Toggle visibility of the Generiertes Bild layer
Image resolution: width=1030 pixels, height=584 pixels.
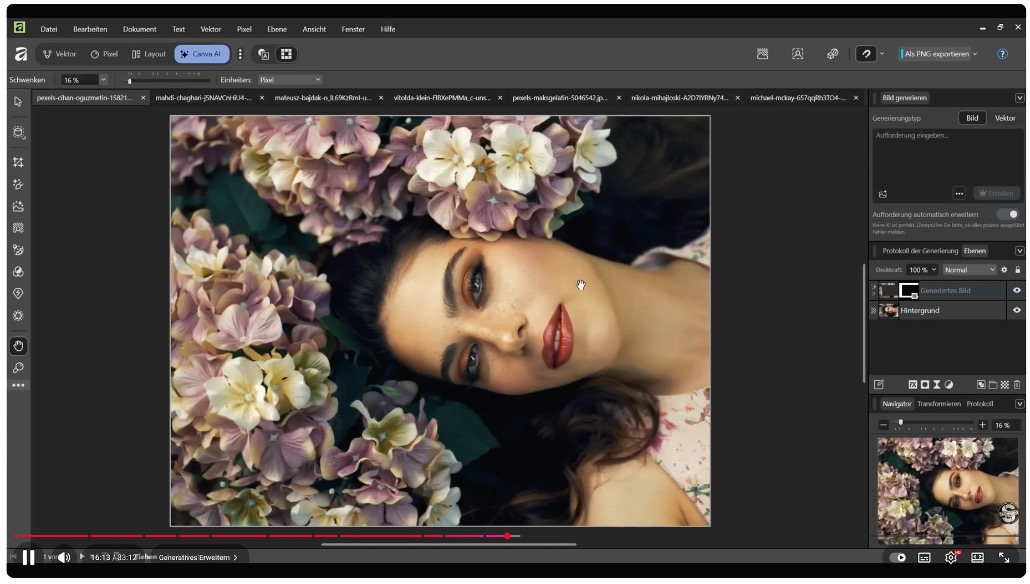[x=1017, y=290]
